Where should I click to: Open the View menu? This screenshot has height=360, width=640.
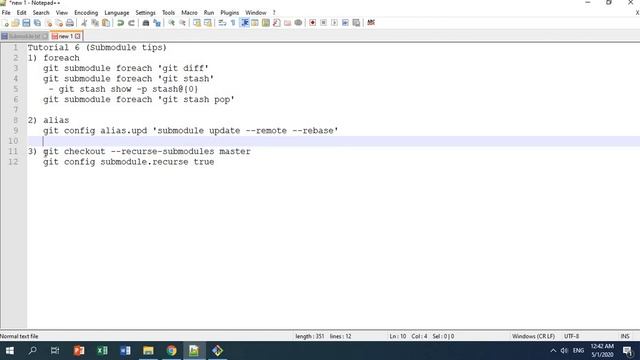[x=62, y=13]
